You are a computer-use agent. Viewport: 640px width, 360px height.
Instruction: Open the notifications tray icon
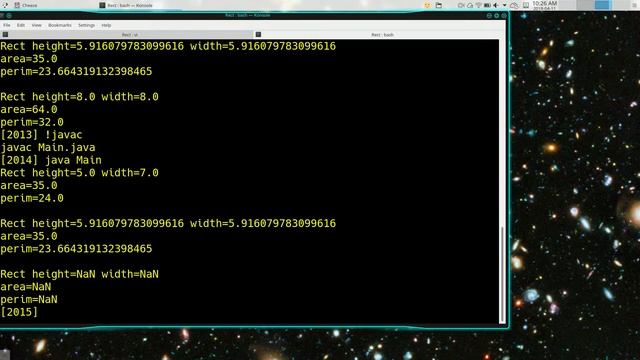pyautogui.click(x=470, y=5)
